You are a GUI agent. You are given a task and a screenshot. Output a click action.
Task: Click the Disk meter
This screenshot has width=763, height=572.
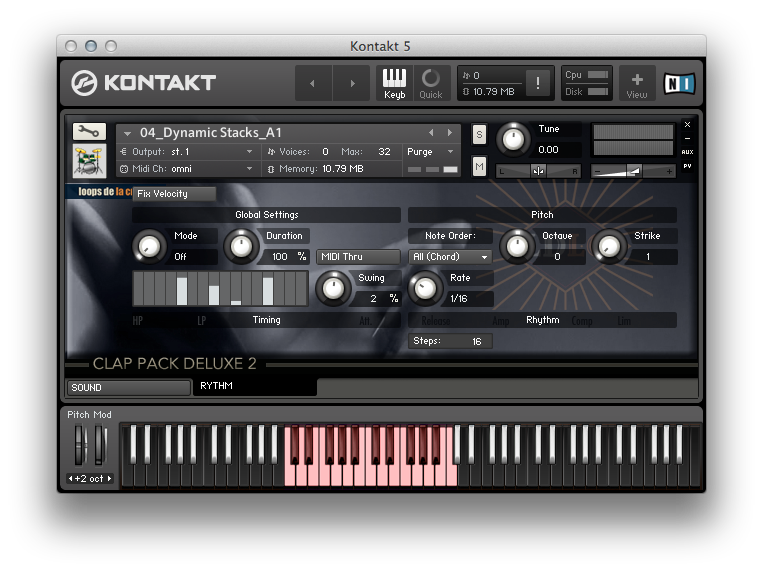point(586,92)
